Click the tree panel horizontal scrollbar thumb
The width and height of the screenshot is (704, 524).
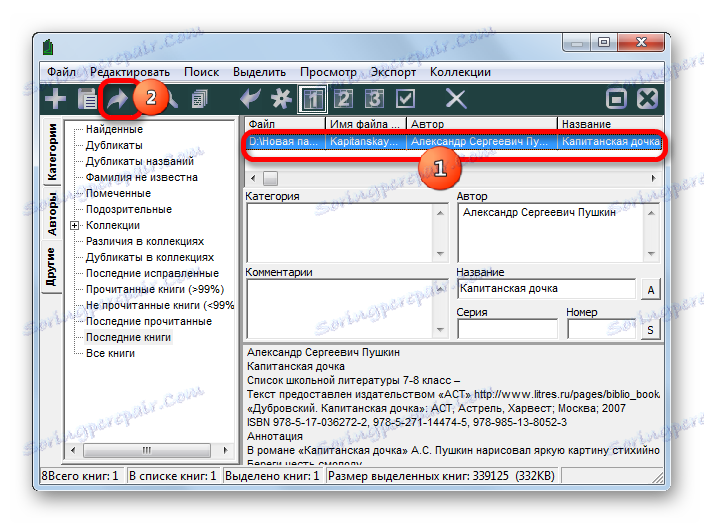point(147,450)
